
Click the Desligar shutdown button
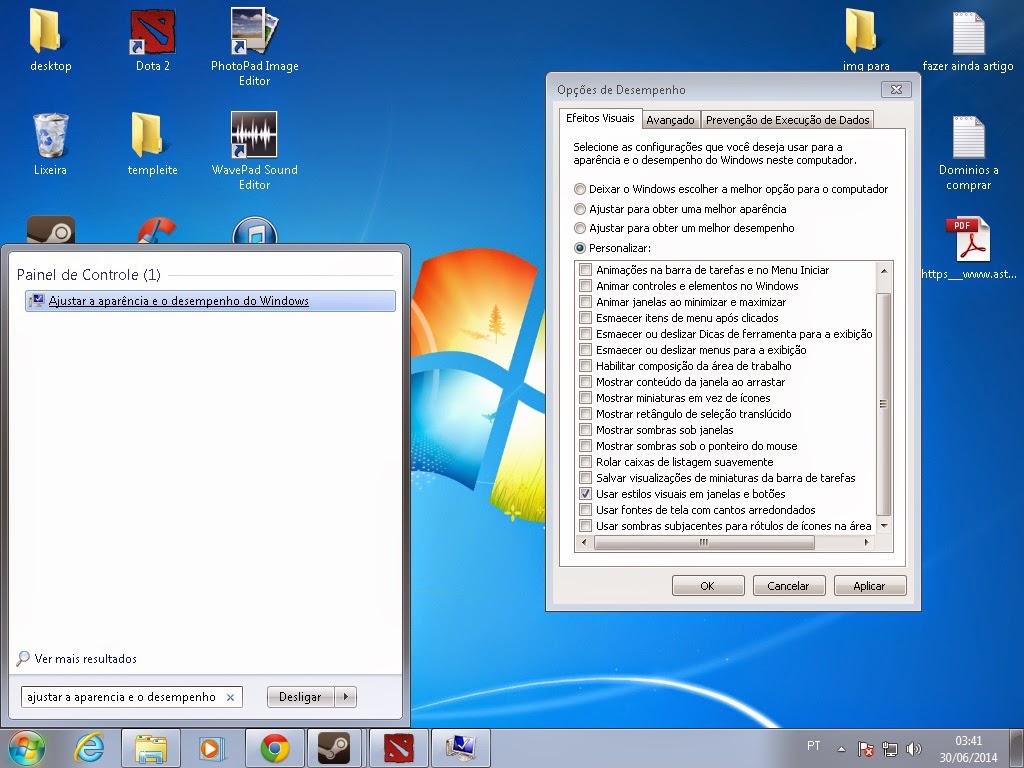tap(300, 697)
